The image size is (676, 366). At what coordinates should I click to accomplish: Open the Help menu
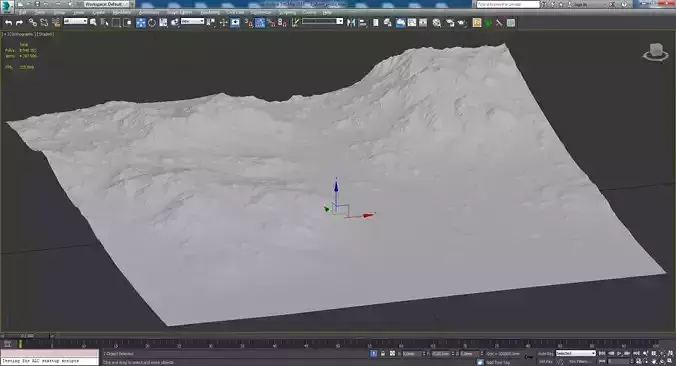coord(328,13)
